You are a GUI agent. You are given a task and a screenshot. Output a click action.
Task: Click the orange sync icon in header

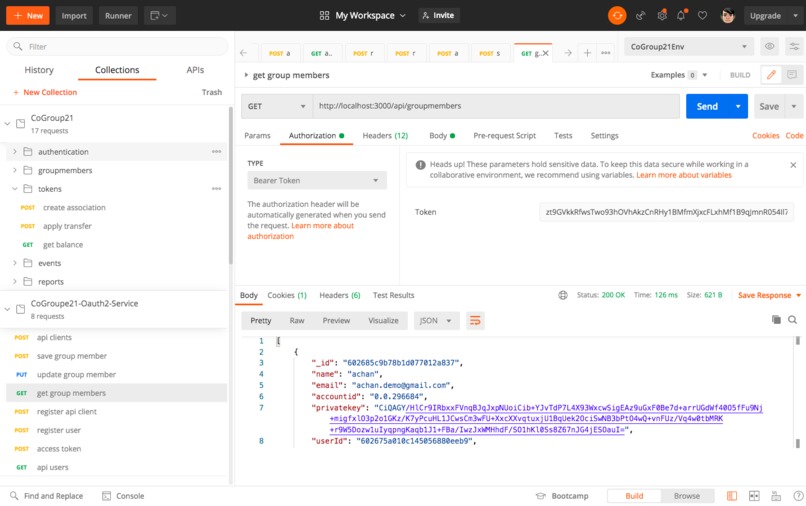[617, 15]
